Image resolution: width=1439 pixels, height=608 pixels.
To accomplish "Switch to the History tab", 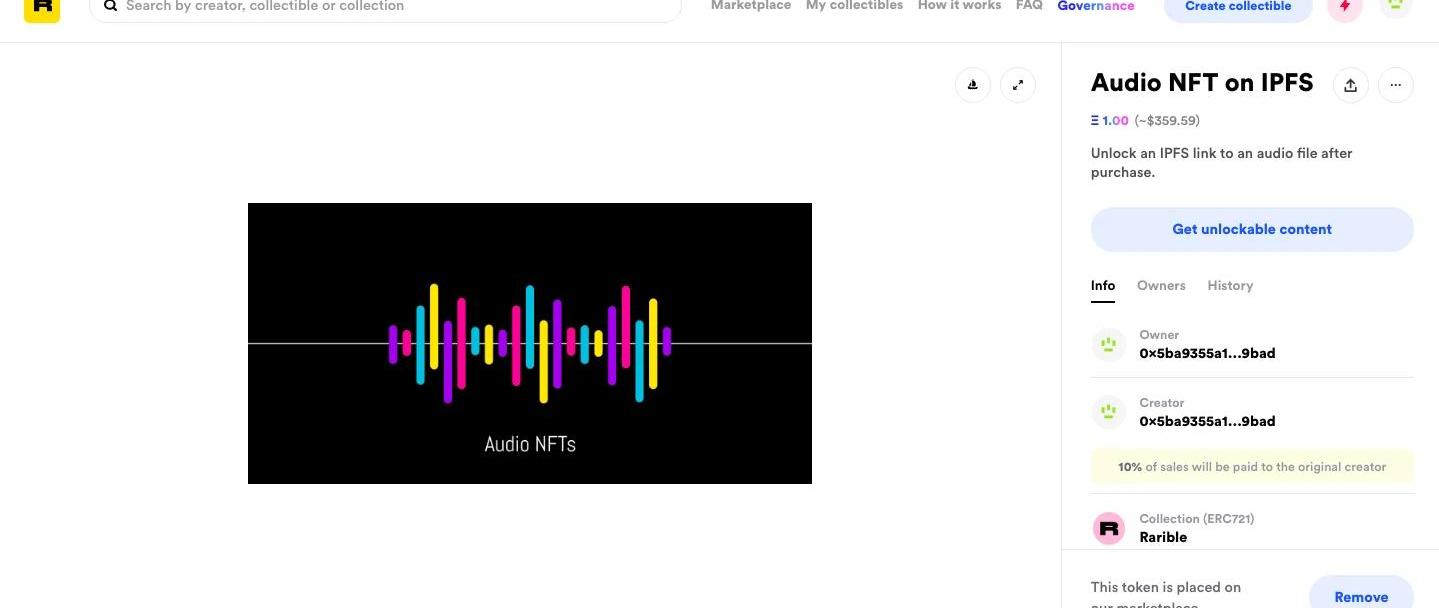I will click(x=1230, y=285).
